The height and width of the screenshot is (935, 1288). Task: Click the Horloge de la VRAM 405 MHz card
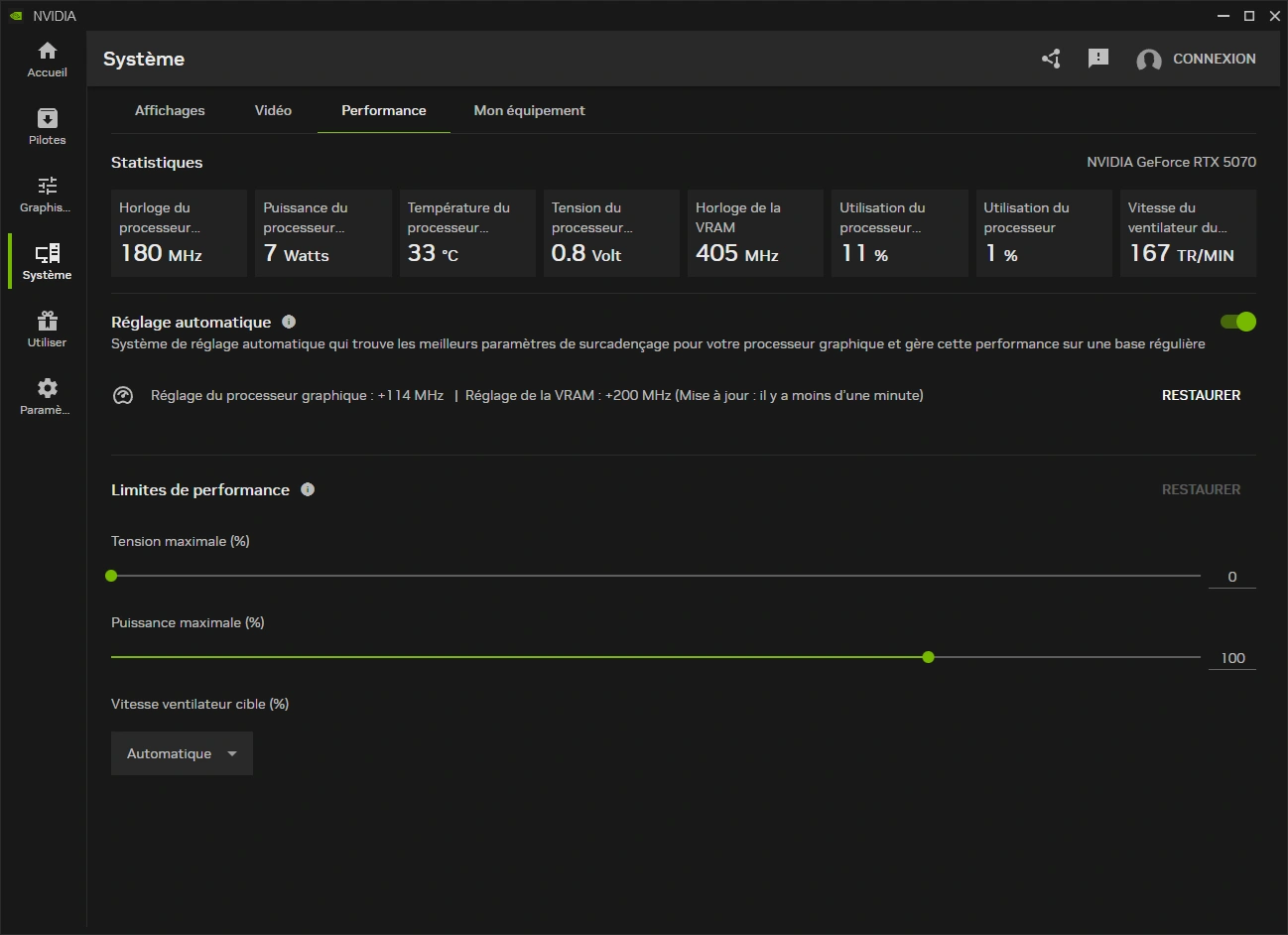755,233
